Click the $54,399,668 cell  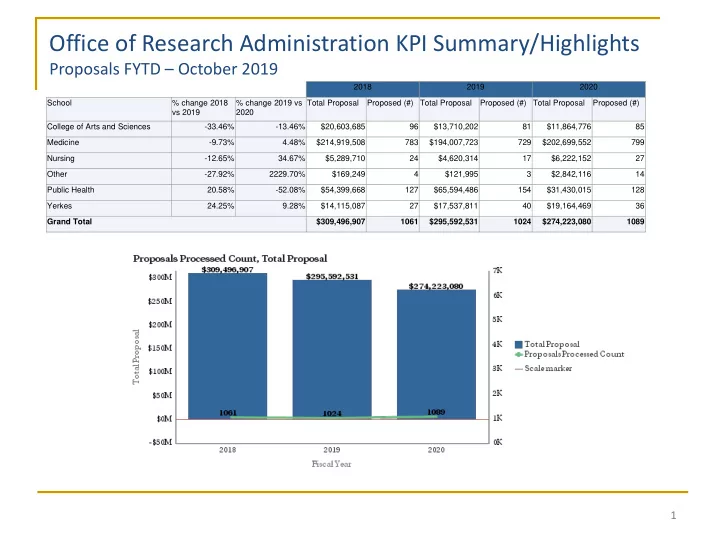pyautogui.click(x=336, y=190)
